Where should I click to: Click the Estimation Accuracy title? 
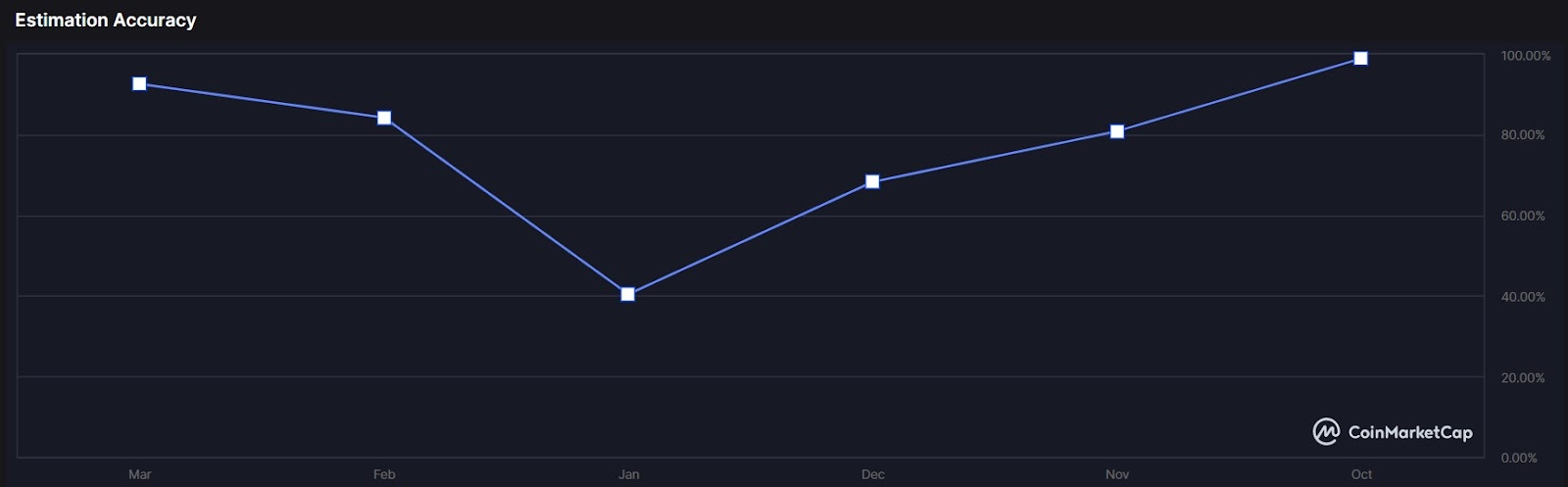tap(106, 20)
